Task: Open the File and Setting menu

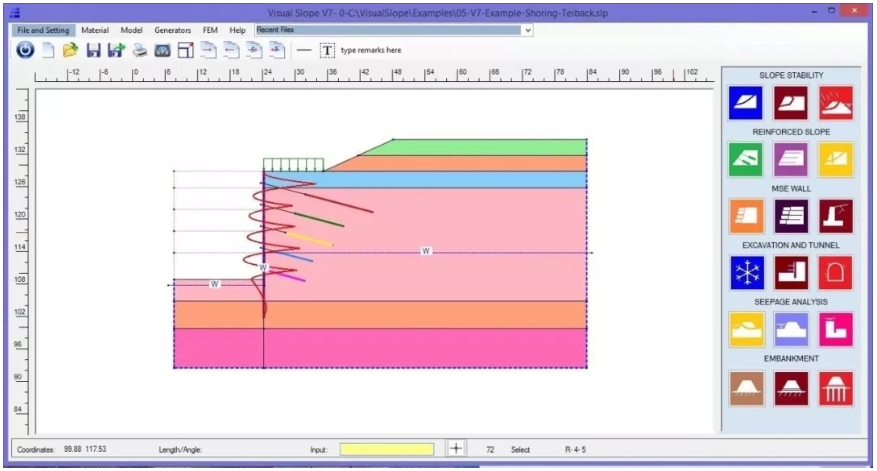Action: (x=43, y=31)
